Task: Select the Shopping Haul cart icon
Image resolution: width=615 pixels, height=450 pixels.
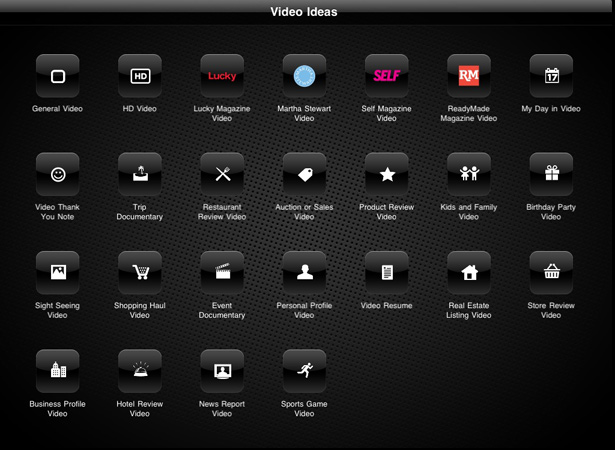Action: coord(140,273)
